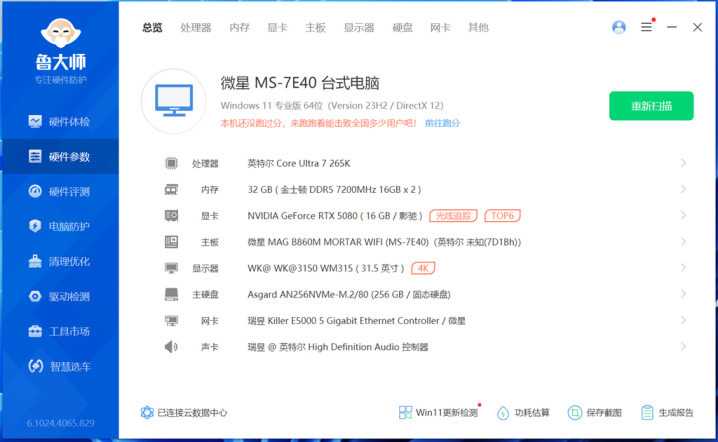Open 电脑防护 in the sidebar
The width and height of the screenshot is (718, 442).
pyautogui.click(x=60, y=226)
